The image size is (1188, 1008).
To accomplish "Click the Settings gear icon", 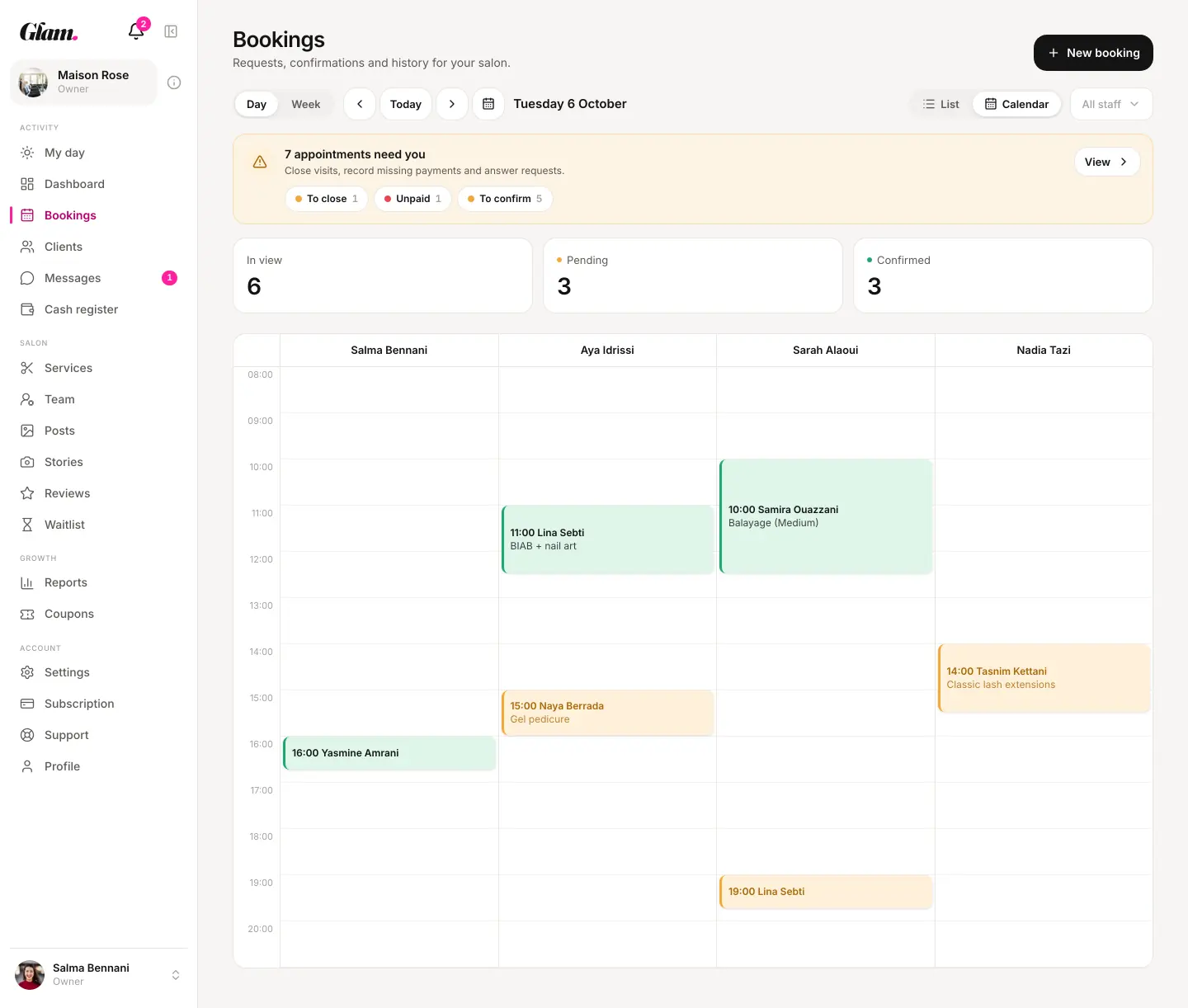I will coord(27,672).
